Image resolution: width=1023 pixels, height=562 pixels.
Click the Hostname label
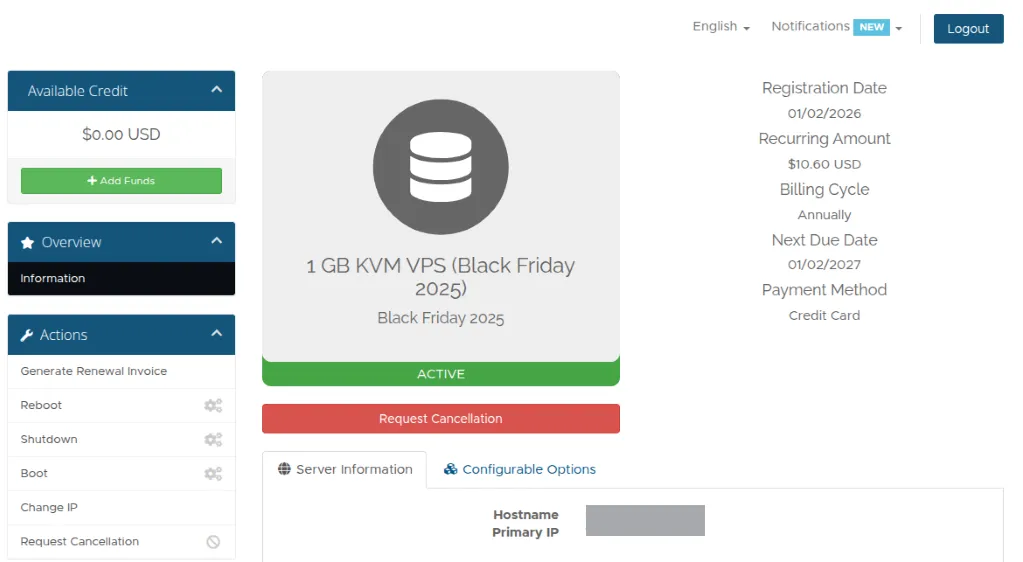[525, 515]
